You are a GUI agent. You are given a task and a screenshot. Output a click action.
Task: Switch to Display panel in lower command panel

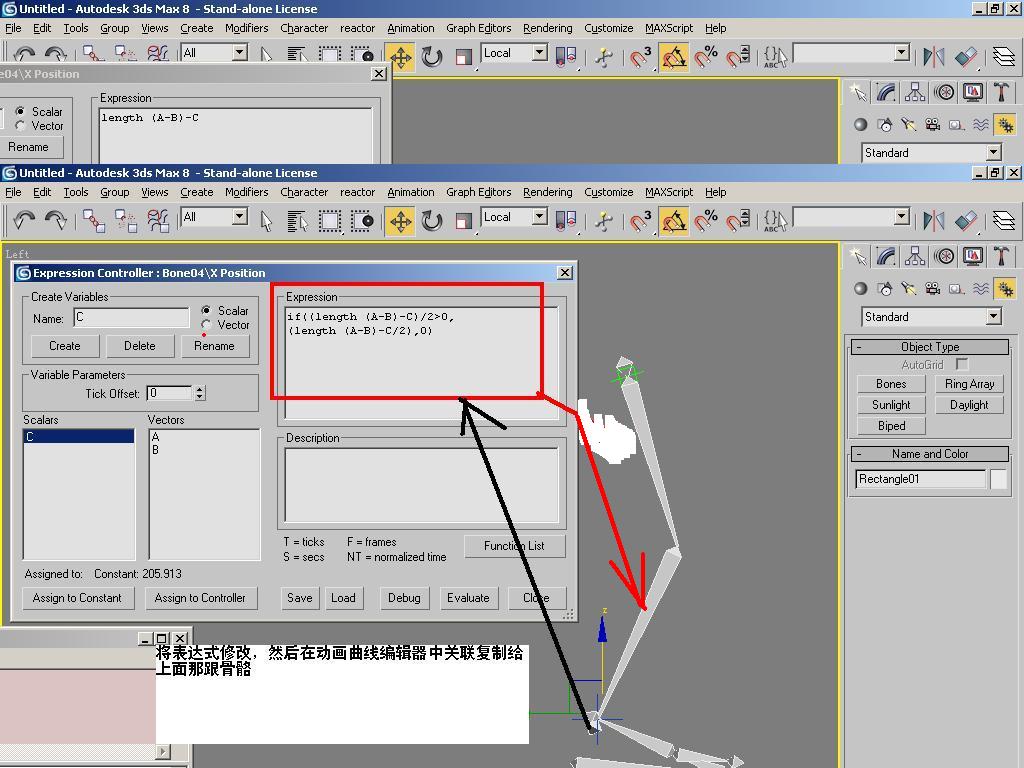(x=972, y=256)
